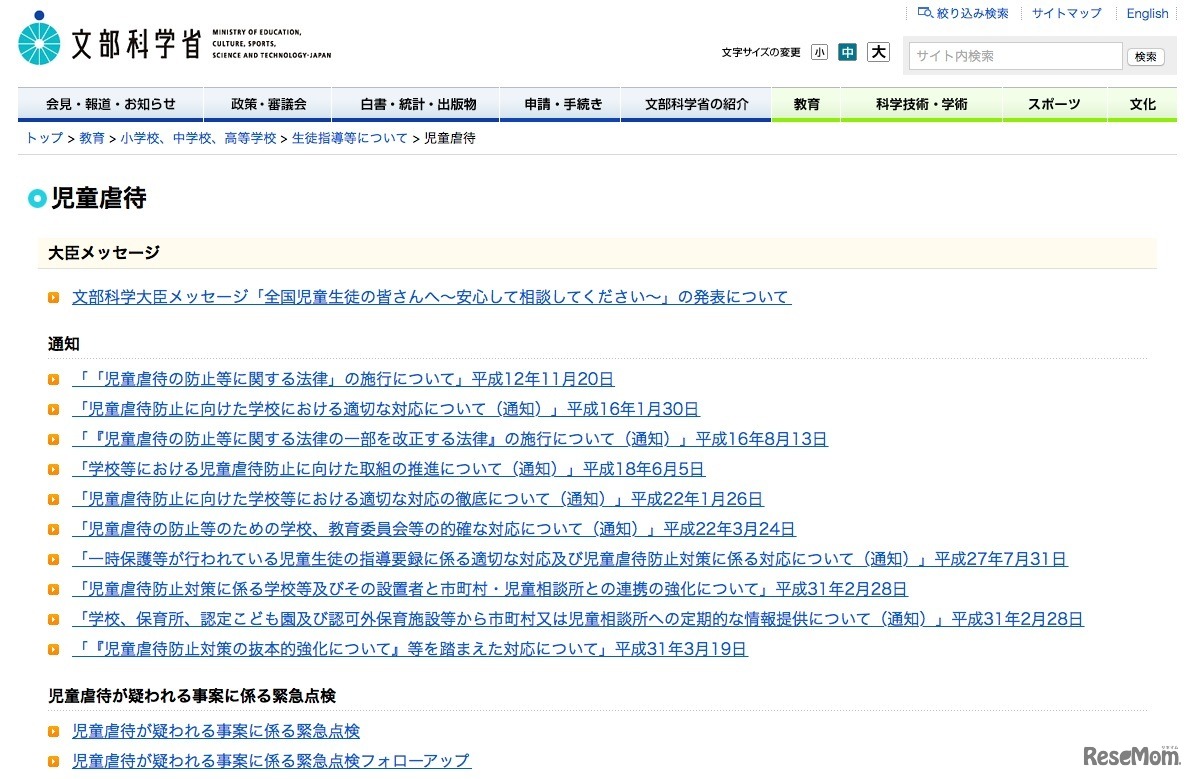1194x779 pixels.
Task: Open the 文部科学省の紹介 navigation menu
Action: point(696,103)
